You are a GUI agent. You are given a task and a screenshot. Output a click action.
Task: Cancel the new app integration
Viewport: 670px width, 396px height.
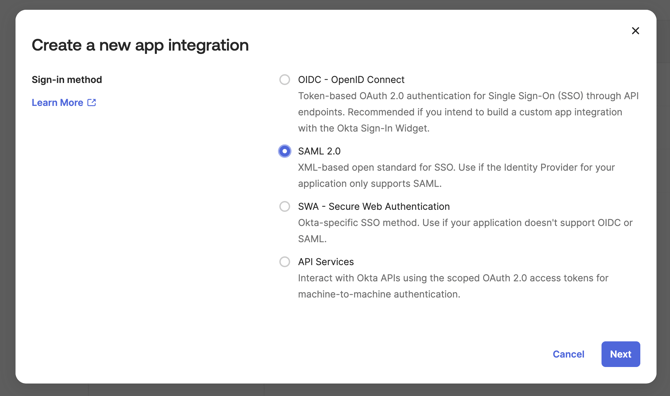coord(568,354)
